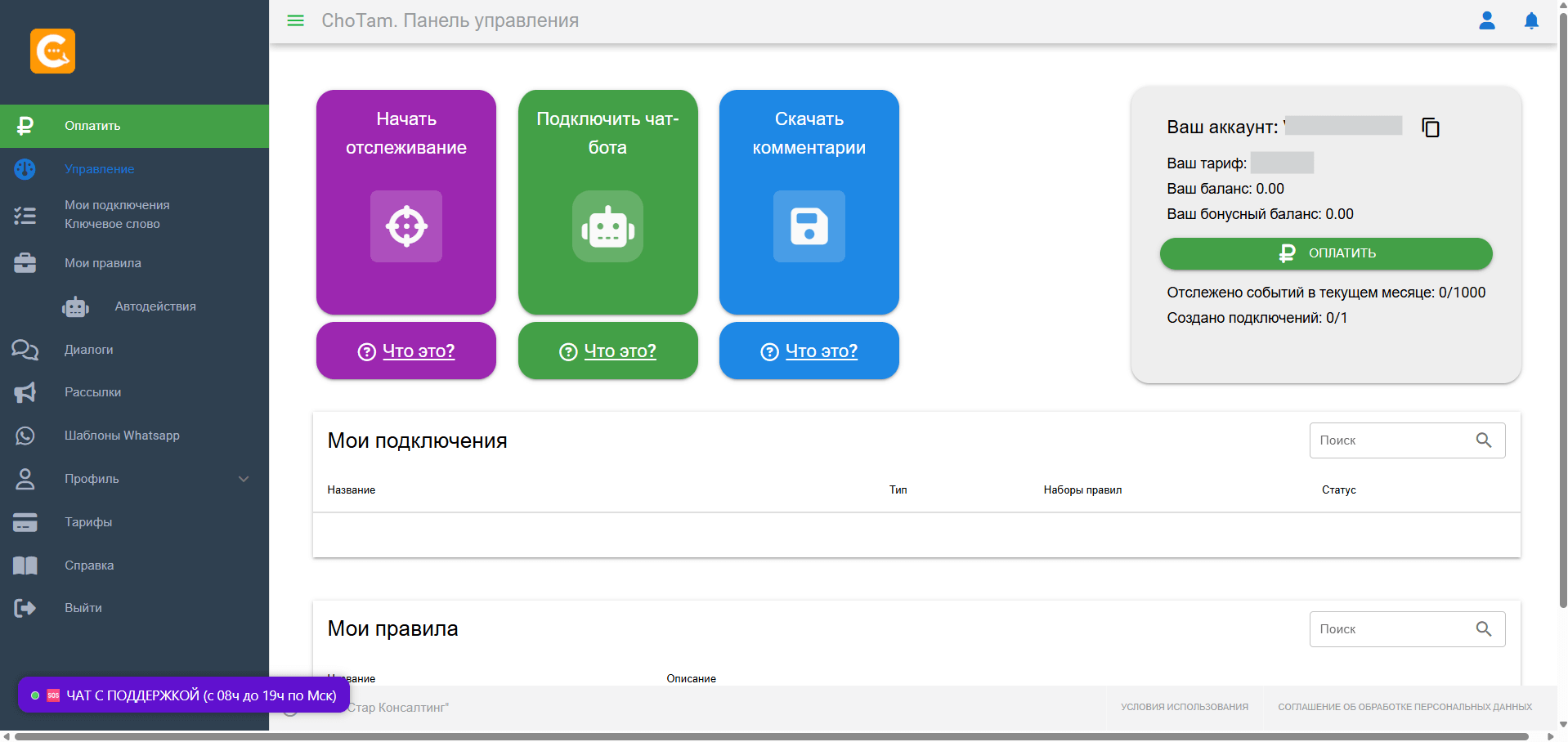The width and height of the screenshot is (1568, 742).
Task: Click the horizontal scrollbar at page bottom
Action: tap(770, 736)
